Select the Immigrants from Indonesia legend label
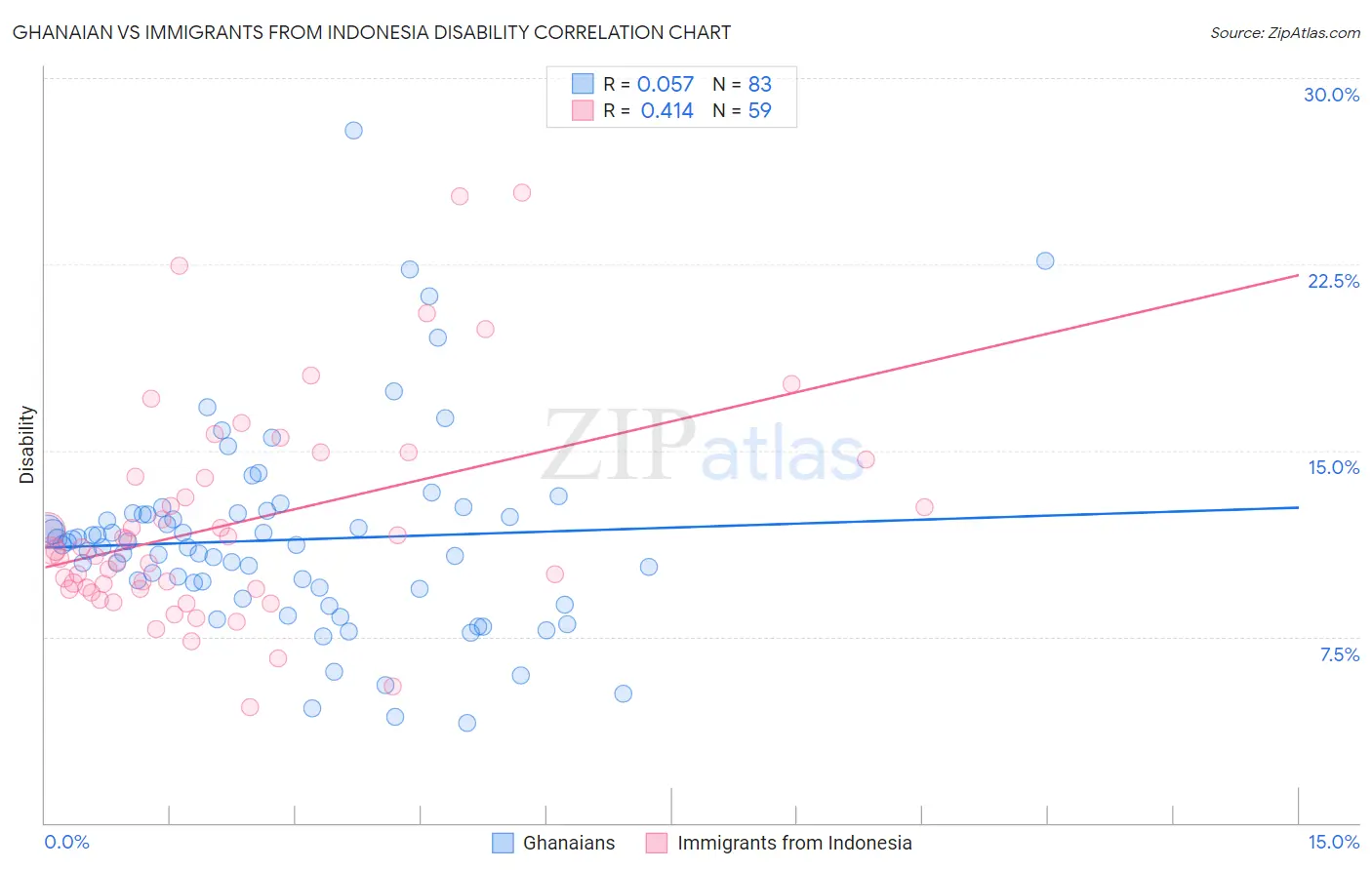Screen dimensions: 1372x870 point(794,843)
